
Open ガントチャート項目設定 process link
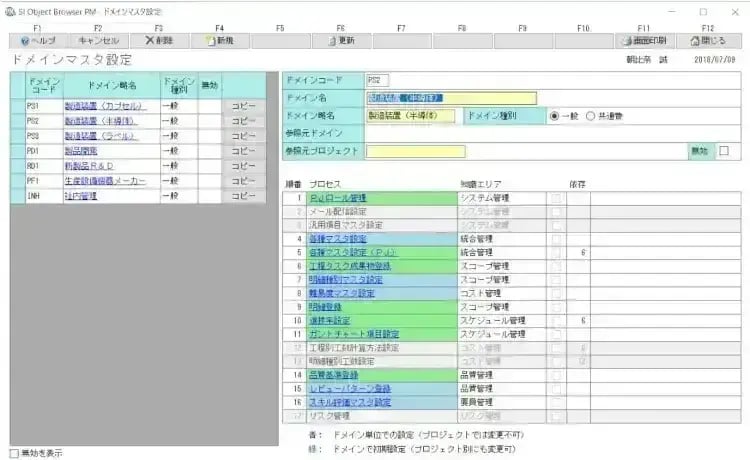[x=354, y=334]
